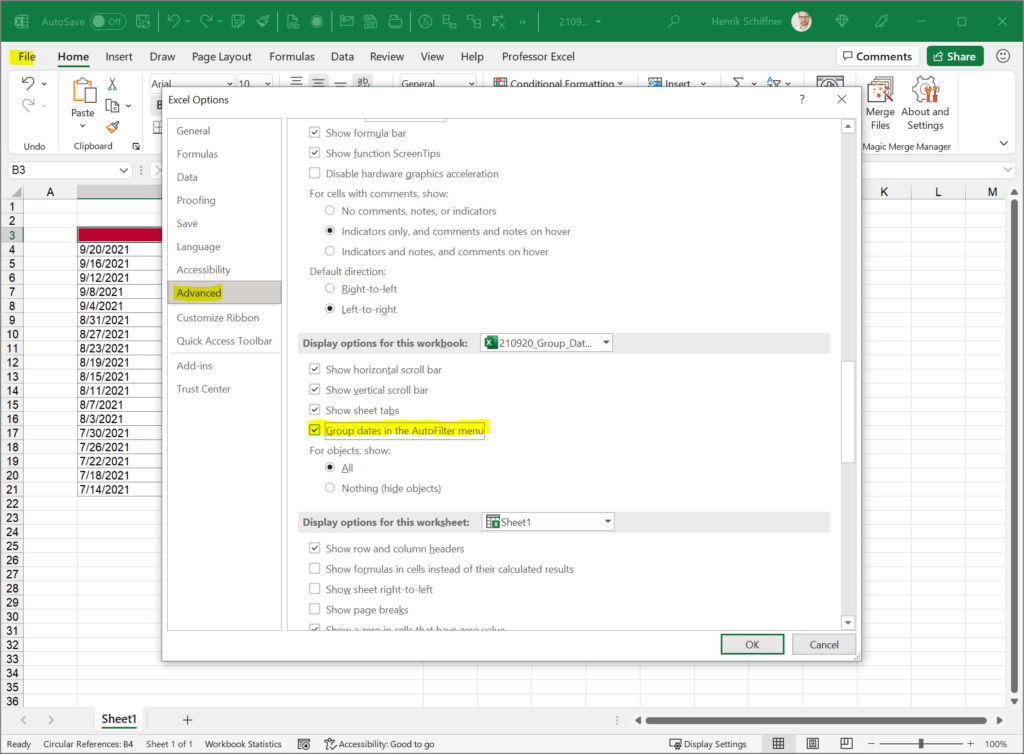
Task: Click the AutoSum sigma icon
Action: (737, 83)
